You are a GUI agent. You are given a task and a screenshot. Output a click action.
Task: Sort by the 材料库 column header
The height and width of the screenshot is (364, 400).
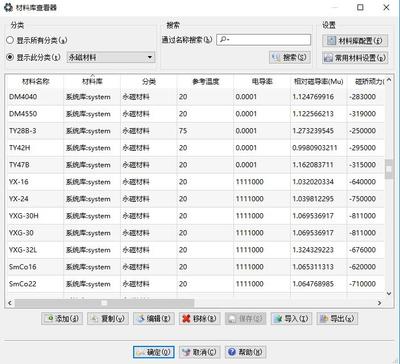click(x=92, y=81)
